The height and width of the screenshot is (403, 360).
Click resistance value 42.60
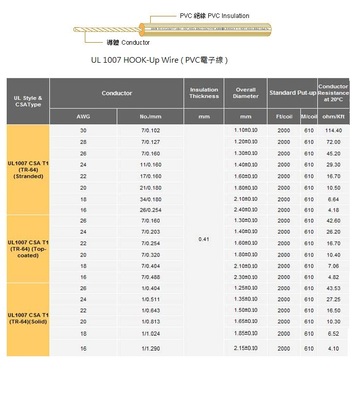[x=333, y=221]
